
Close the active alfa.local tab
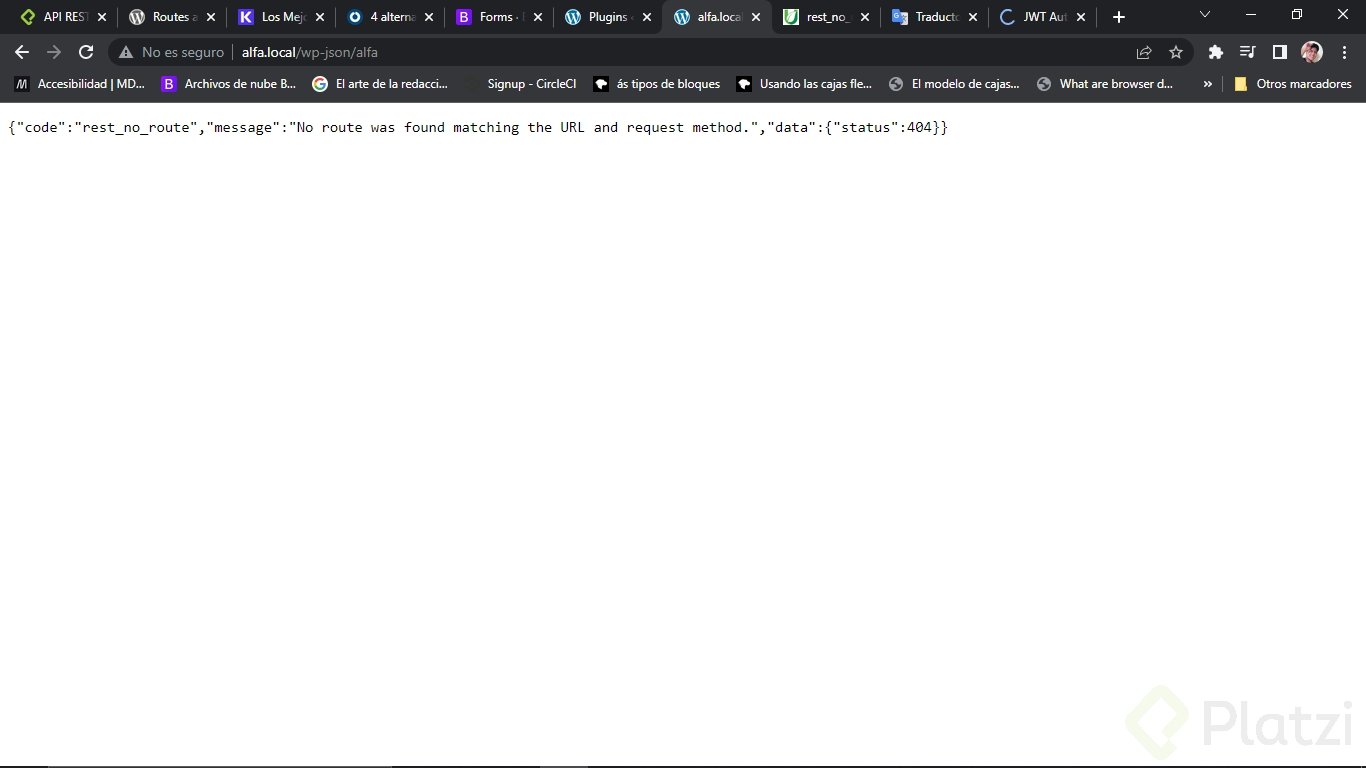coord(756,17)
